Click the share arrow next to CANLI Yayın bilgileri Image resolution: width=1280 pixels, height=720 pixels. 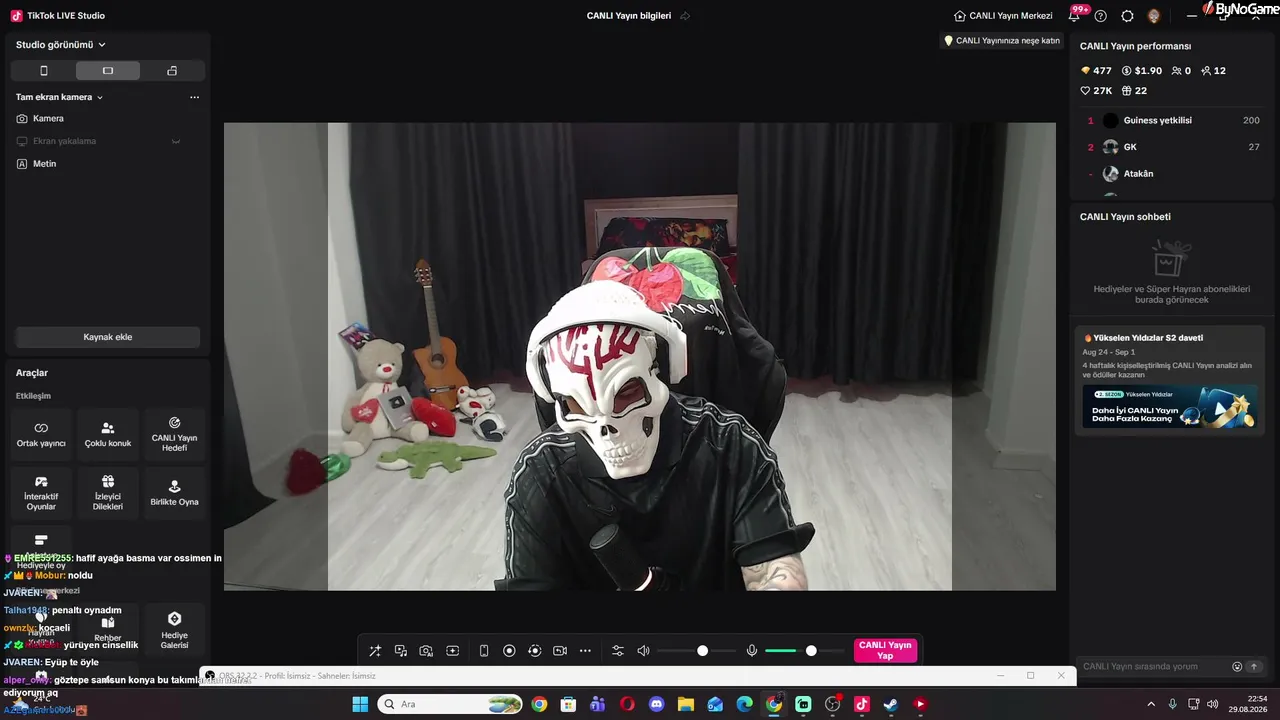[685, 16]
